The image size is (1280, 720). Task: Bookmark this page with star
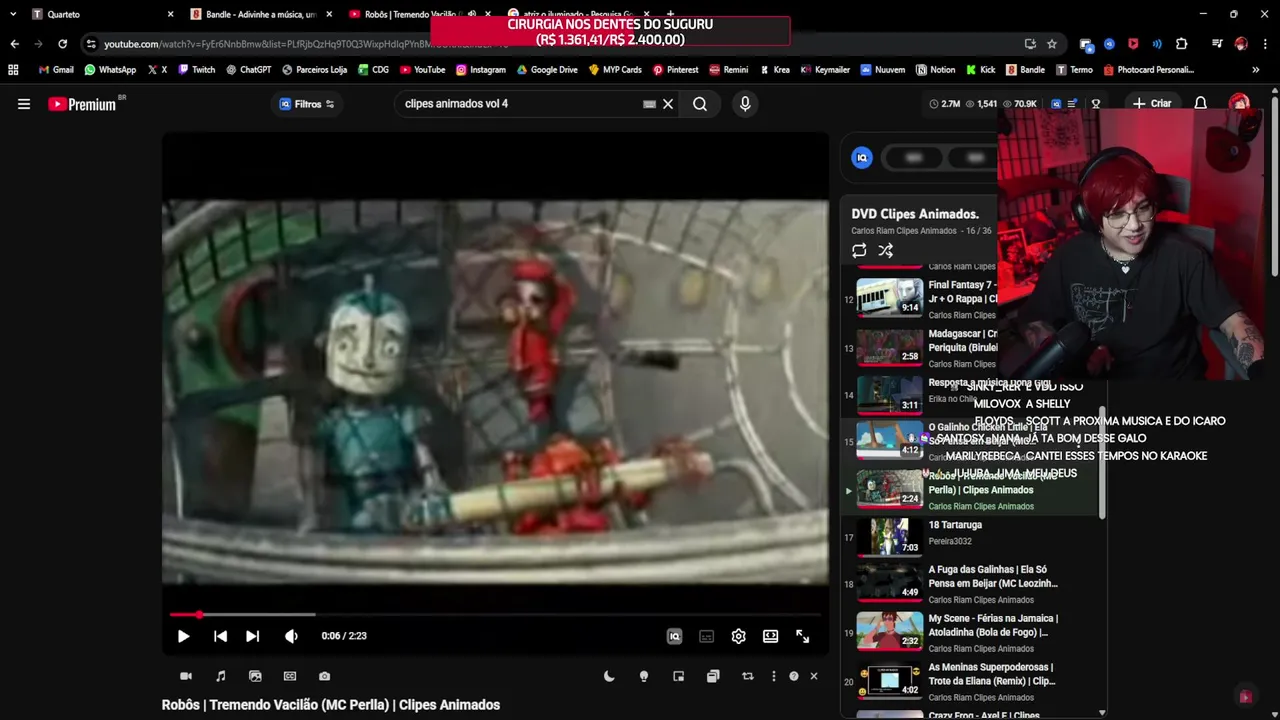[x=1052, y=44]
